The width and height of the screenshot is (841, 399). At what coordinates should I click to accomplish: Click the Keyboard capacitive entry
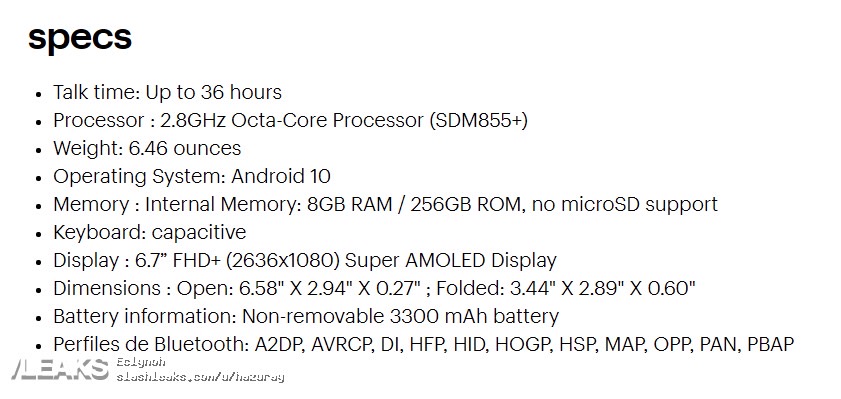pos(150,232)
